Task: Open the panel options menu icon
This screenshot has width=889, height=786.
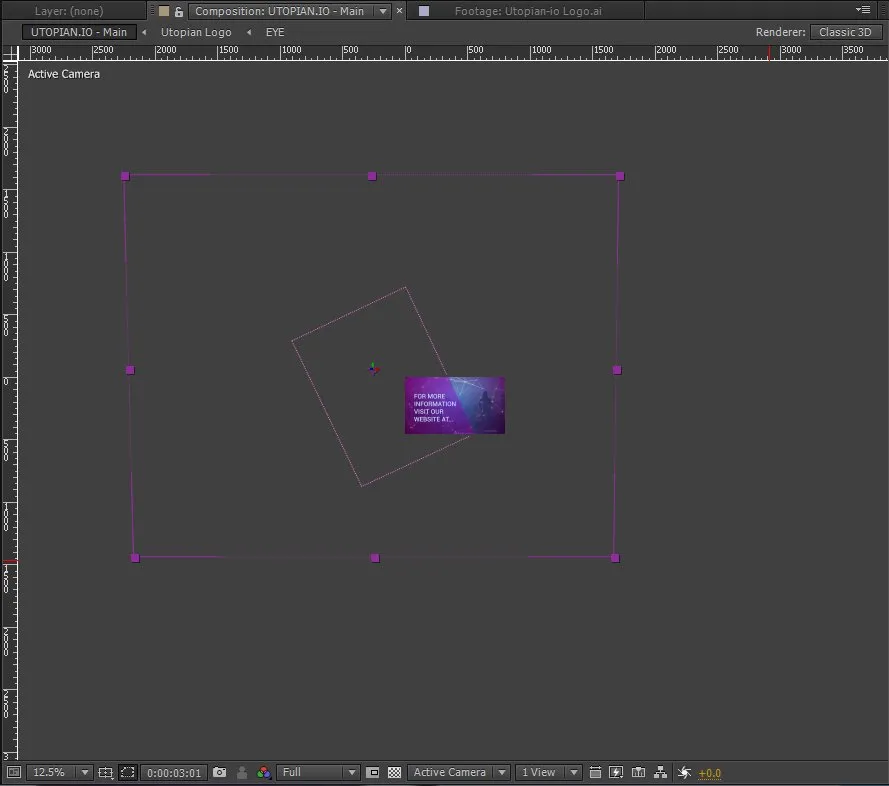Action: click(863, 10)
